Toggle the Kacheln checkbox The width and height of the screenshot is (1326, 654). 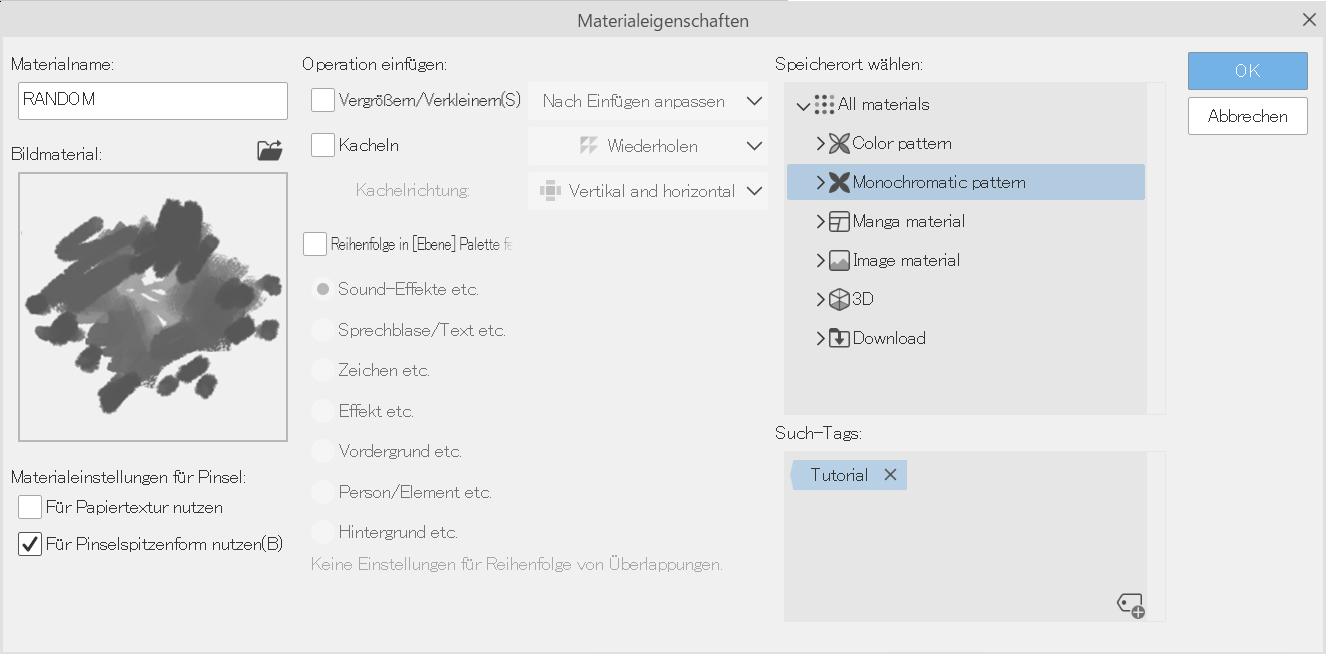point(323,145)
